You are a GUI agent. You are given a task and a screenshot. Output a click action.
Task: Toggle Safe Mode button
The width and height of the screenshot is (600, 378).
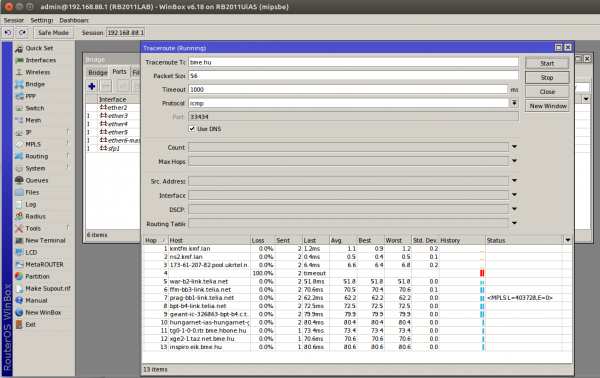pyautogui.click(x=53, y=33)
